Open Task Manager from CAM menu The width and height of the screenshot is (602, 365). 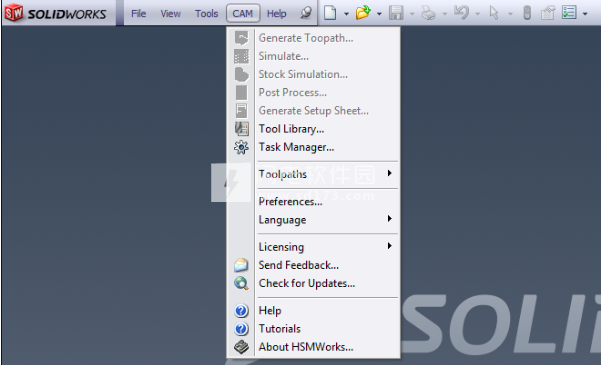(314, 147)
